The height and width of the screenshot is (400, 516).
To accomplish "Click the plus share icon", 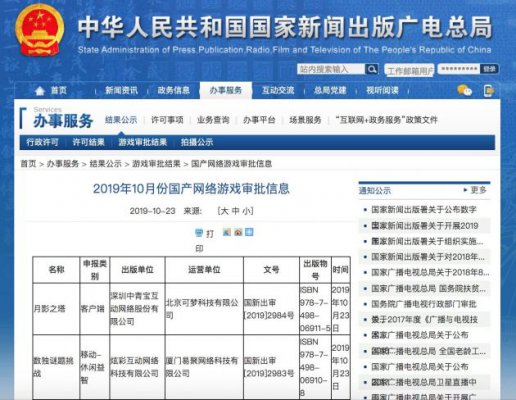I will [249, 232].
